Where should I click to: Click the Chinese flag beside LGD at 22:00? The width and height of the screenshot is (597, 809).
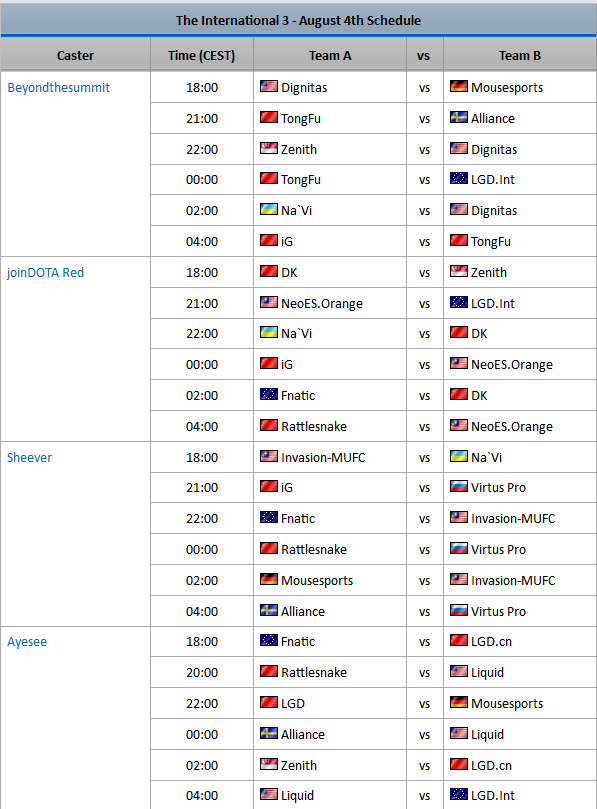pyautogui.click(x=269, y=702)
